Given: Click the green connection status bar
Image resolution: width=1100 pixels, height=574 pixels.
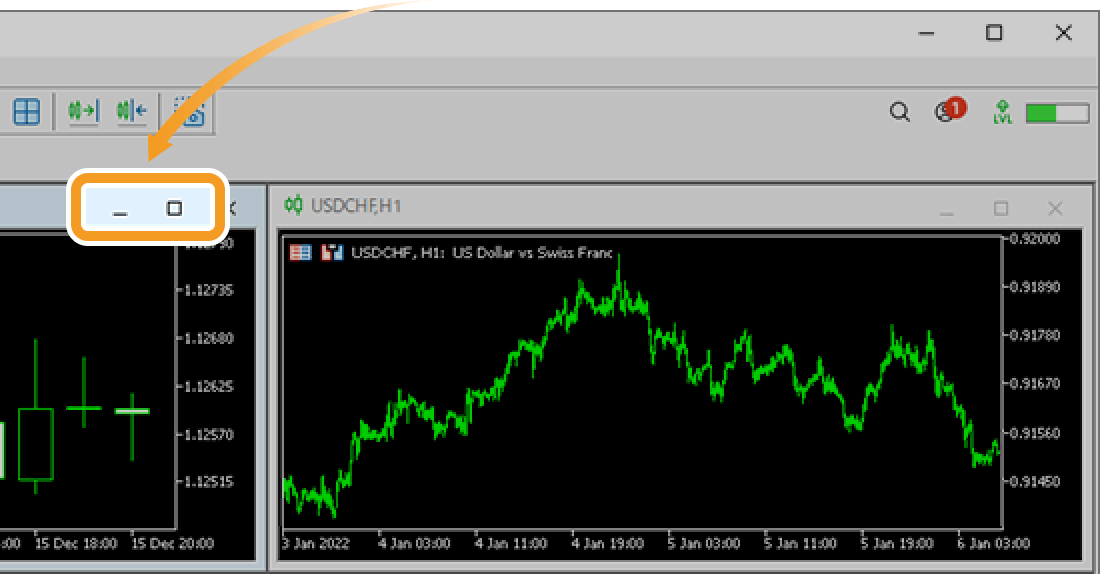Looking at the screenshot, I should click(x=1056, y=112).
